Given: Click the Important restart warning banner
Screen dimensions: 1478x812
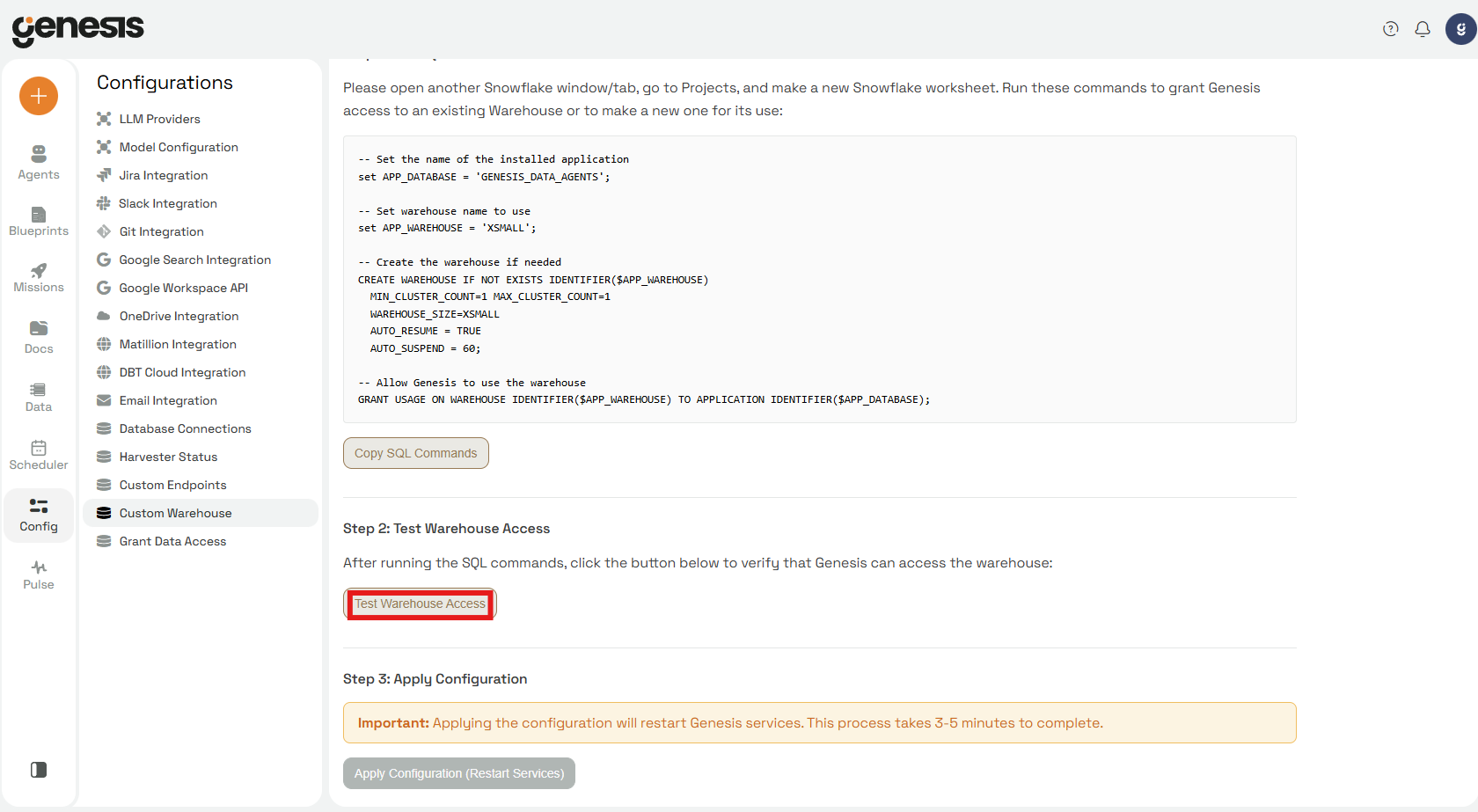Looking at the screenshot, I should [820, 723].
